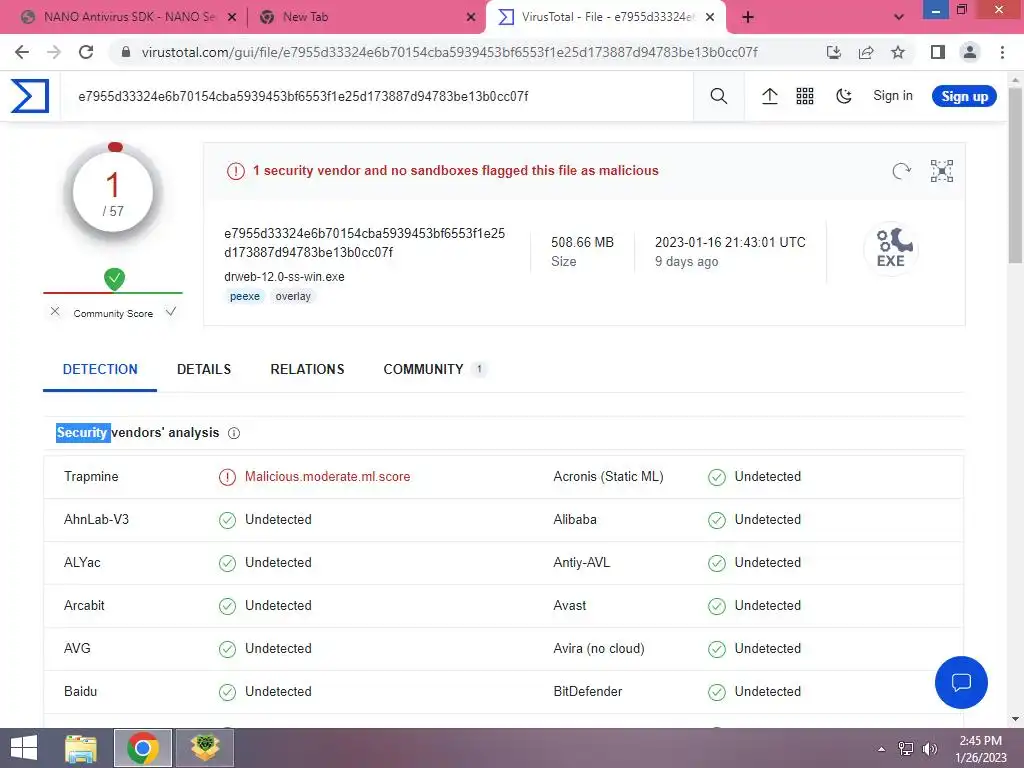Click the Sign up button
Screen dimensions: 1024x768
tap(964, 97)
